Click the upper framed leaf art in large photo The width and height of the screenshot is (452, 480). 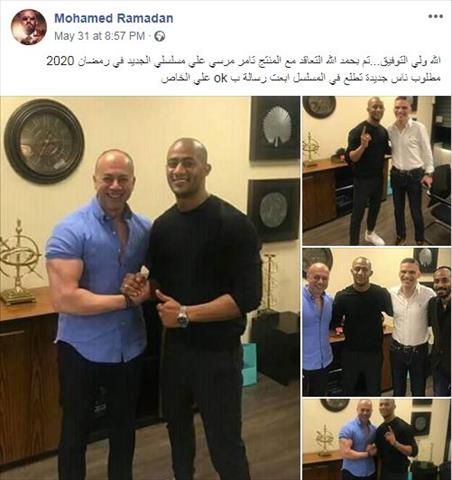coord(274,128)
